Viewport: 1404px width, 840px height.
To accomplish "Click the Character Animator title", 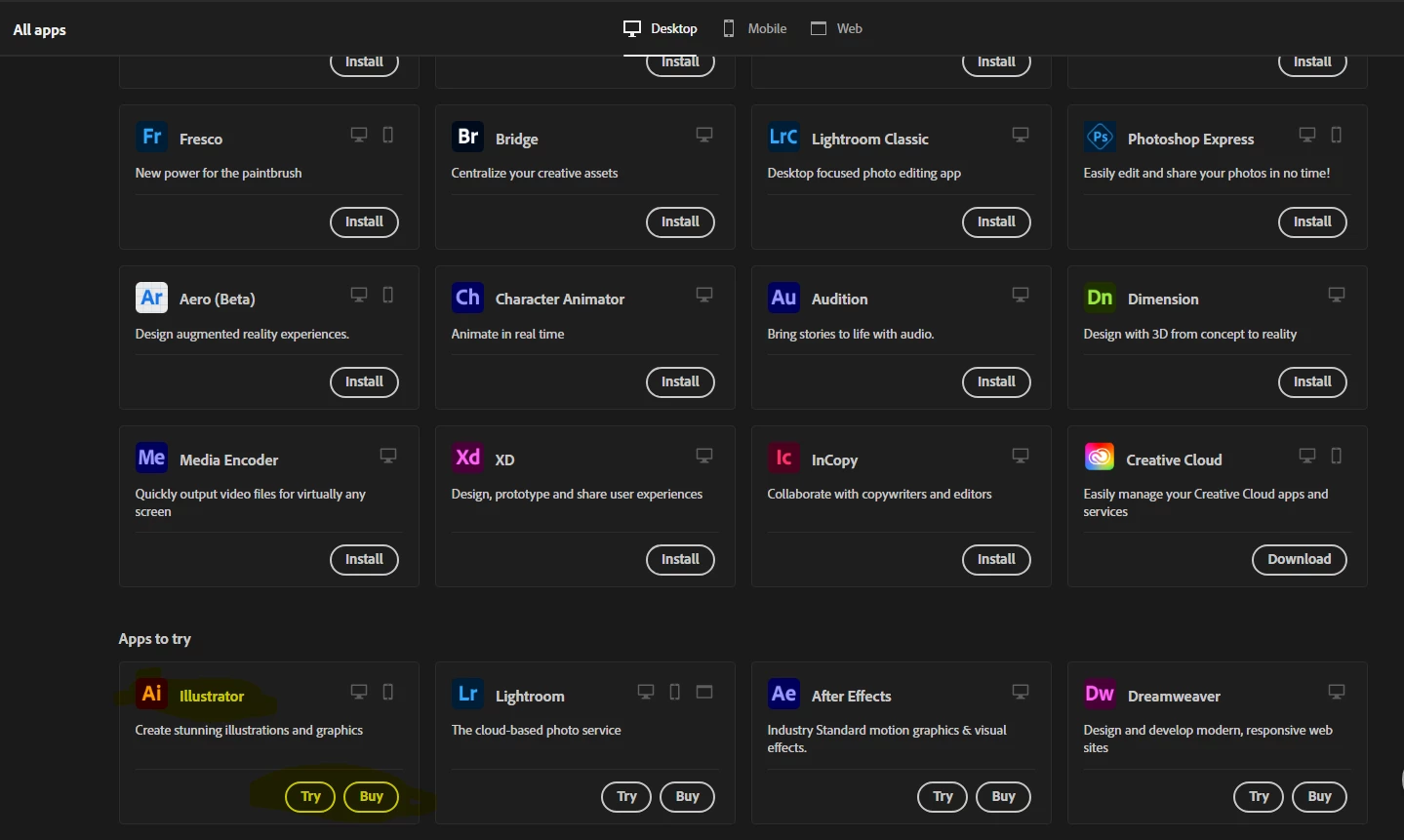I will coord(560,300).
